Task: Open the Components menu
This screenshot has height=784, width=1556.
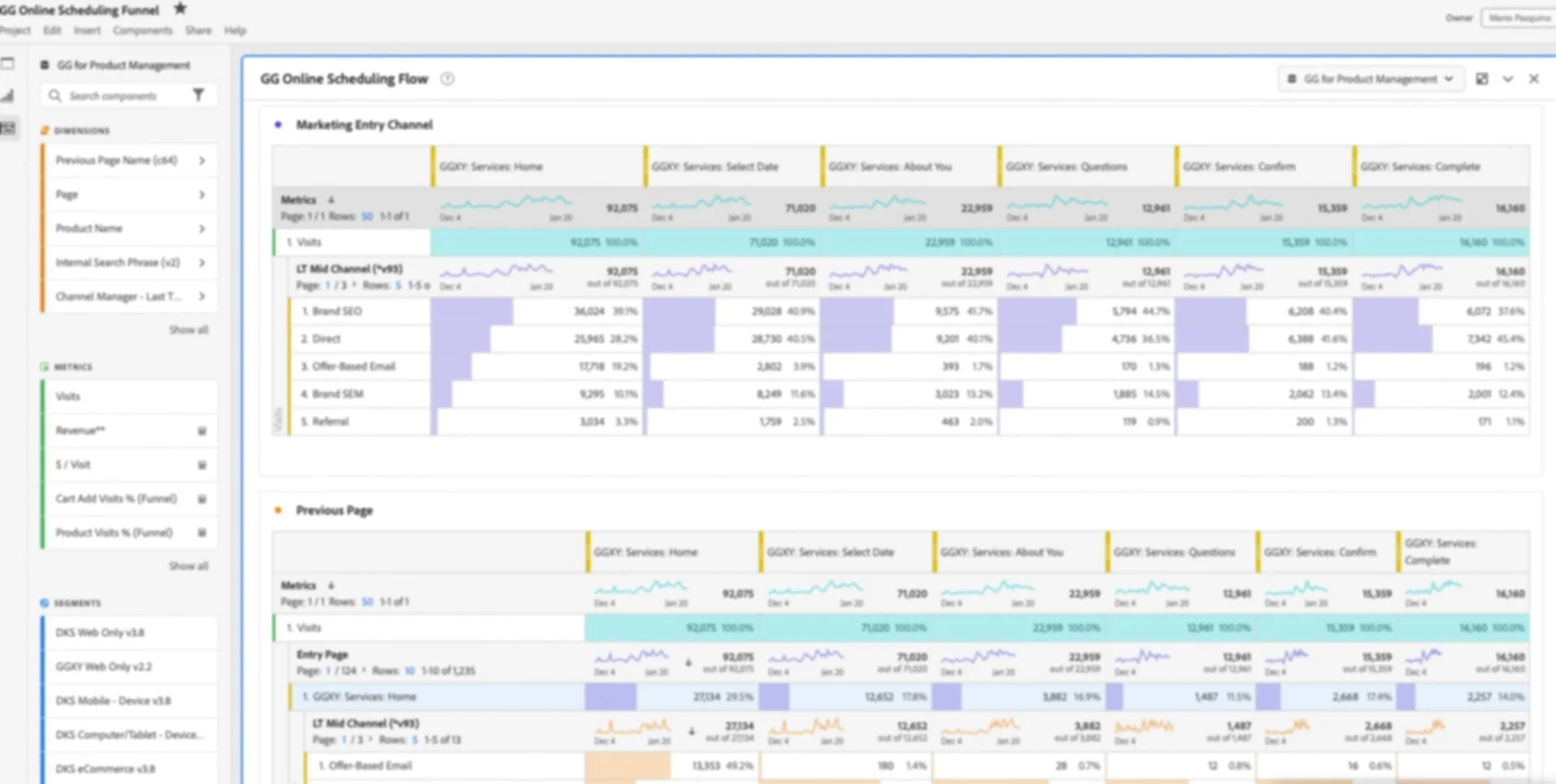Action: tap(143, 30)
